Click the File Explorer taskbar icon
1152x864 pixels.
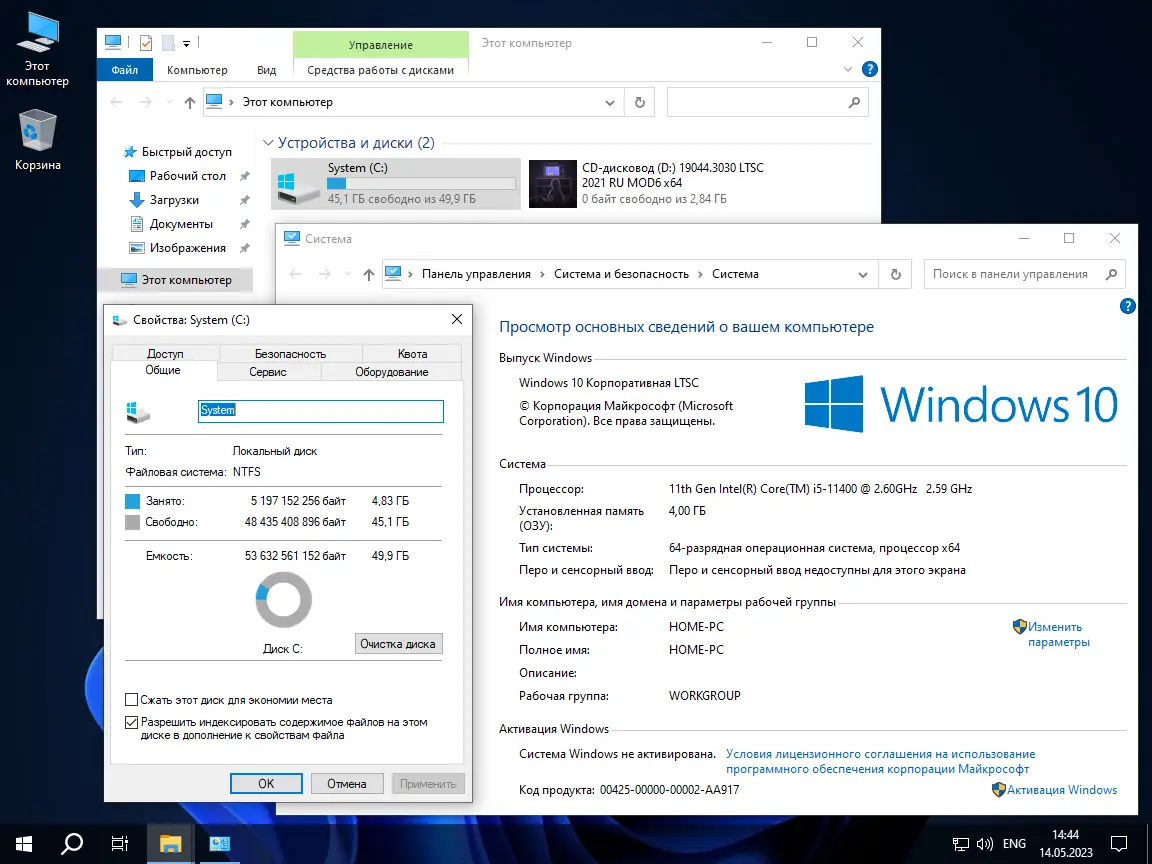[x=170, y=844]
